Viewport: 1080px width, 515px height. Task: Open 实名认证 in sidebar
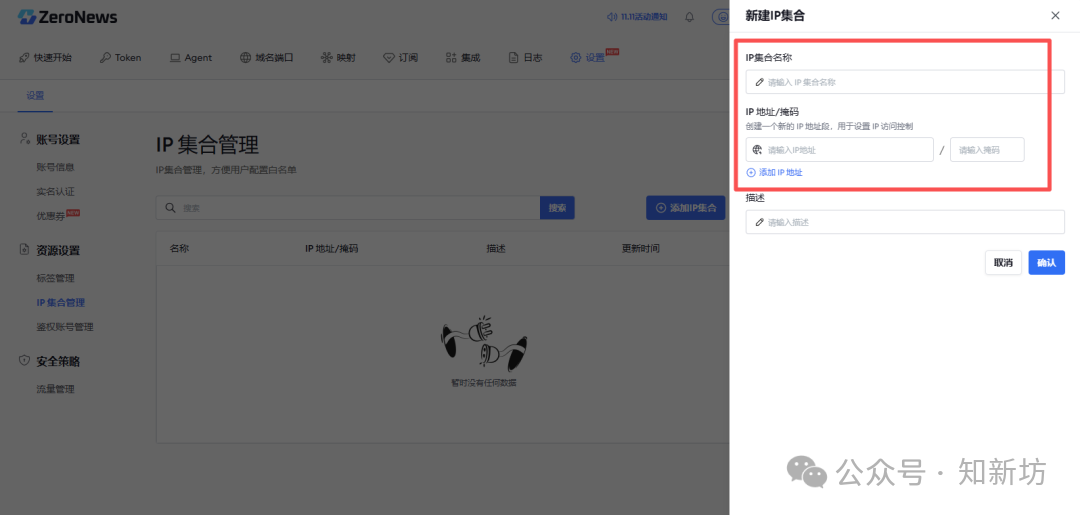pyautogui.click(x=55, y=191)
